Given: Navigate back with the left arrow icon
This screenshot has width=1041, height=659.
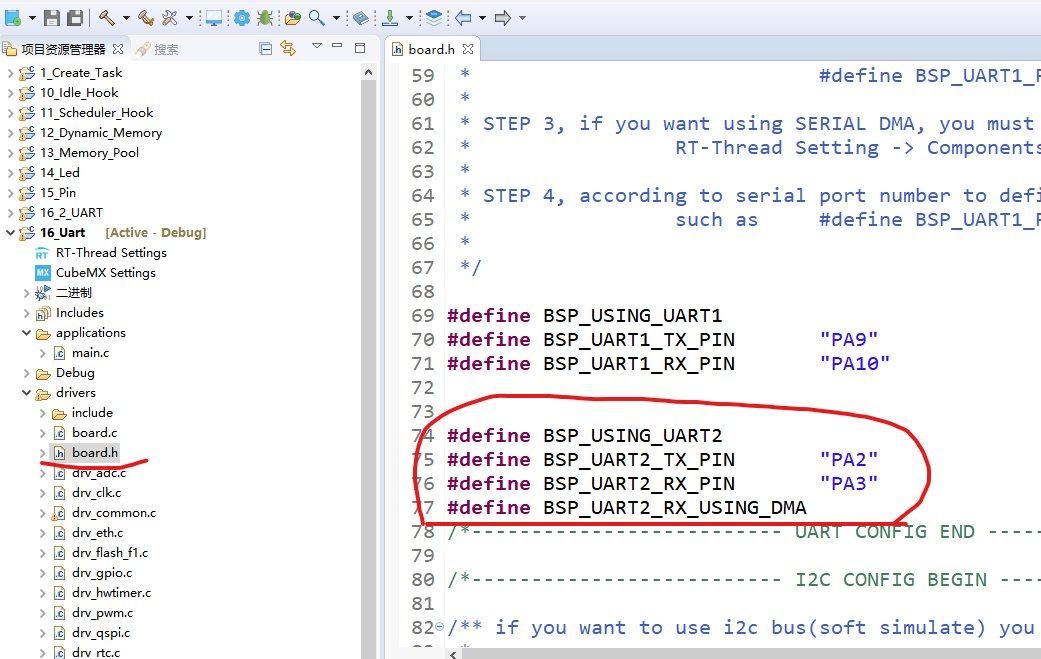Looking at the screenshot, I should (x=462, y=18).
